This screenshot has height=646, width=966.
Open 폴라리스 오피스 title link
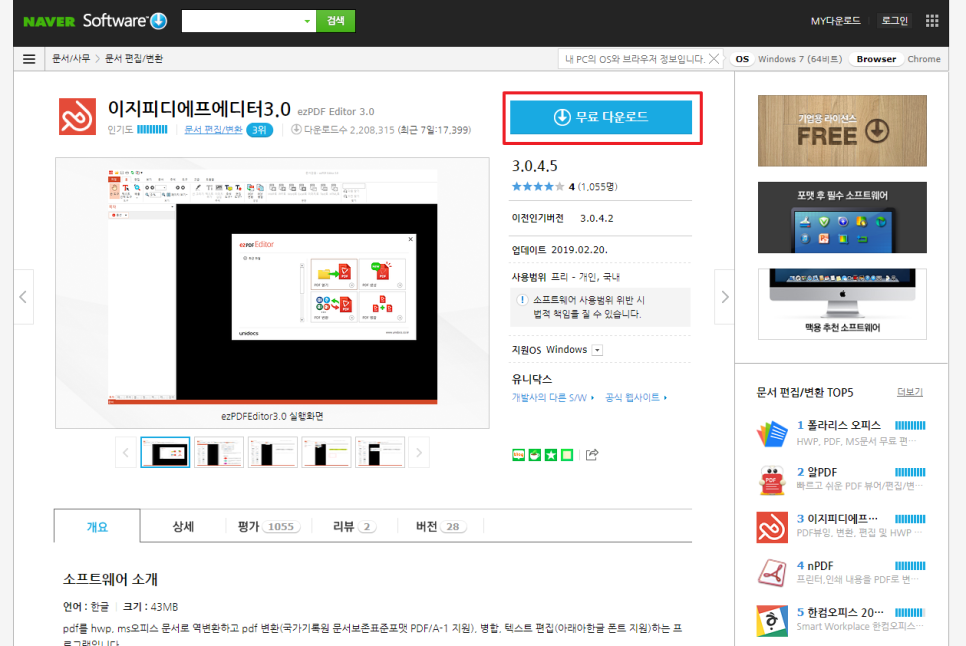844,426
